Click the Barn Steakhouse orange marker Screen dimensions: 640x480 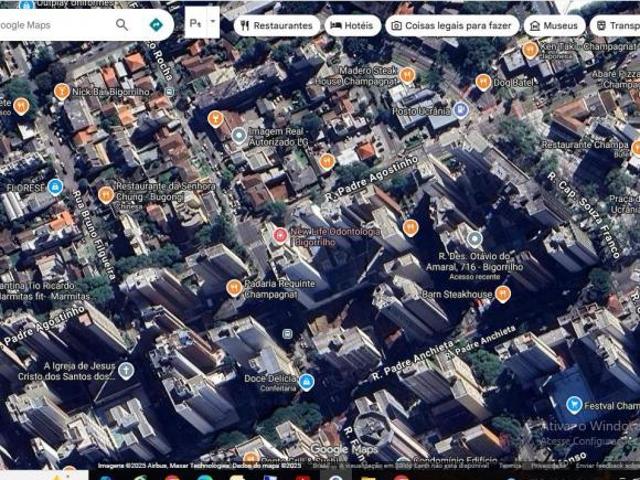click(503, 294)
